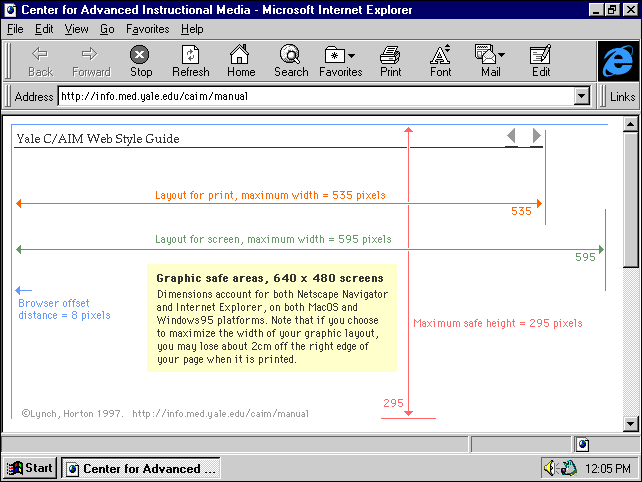642x482 pixels.
Task: Click the '©Lynch, Horton 1997' footer text
Action: click(72, 414)
